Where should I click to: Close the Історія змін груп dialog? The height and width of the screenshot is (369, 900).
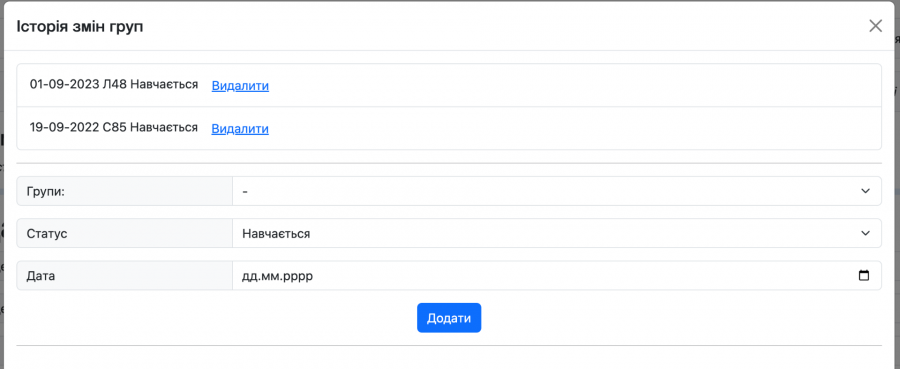[x=875, y=26]
